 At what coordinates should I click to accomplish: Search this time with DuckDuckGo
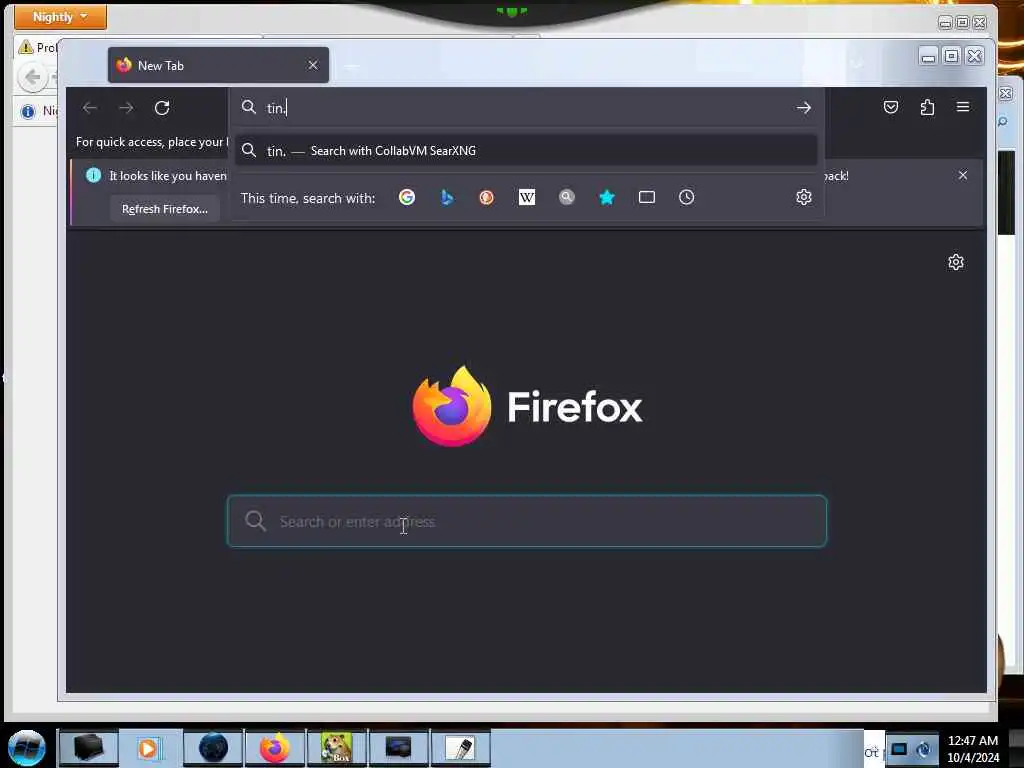coord(487,197)
